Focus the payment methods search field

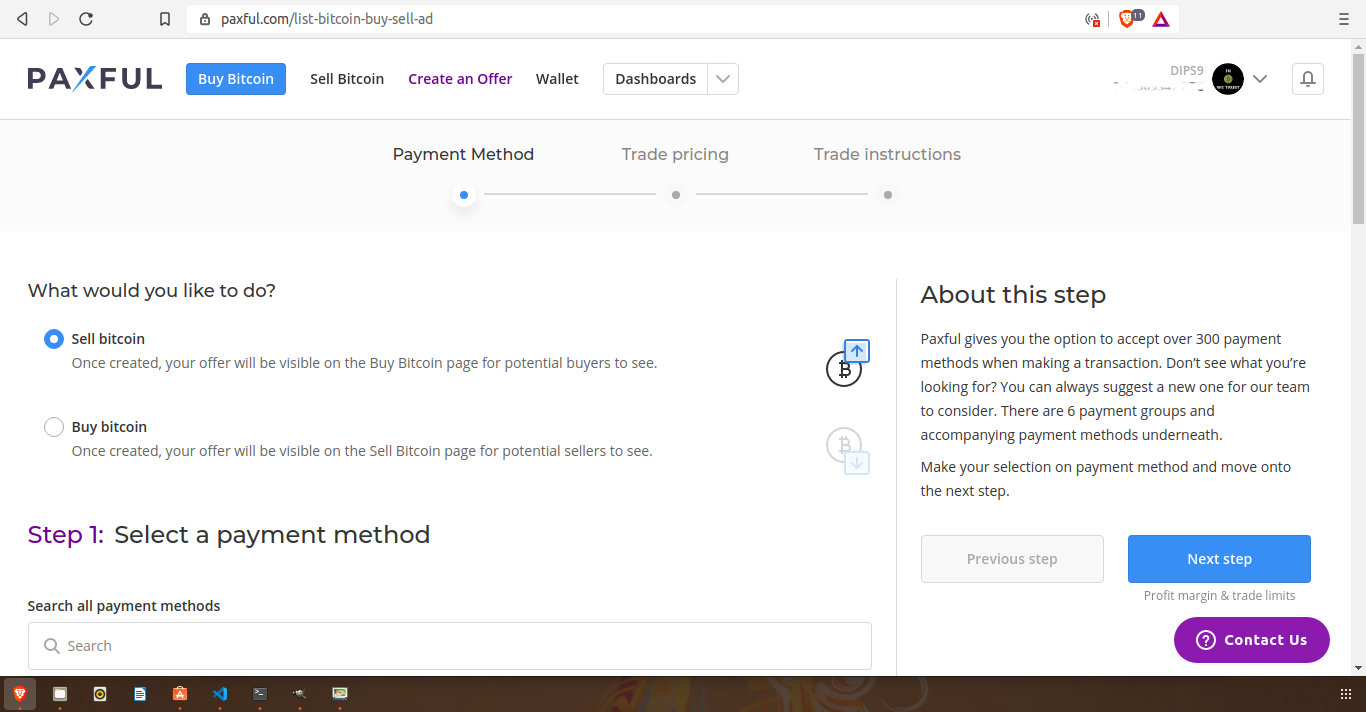(450, 646)
